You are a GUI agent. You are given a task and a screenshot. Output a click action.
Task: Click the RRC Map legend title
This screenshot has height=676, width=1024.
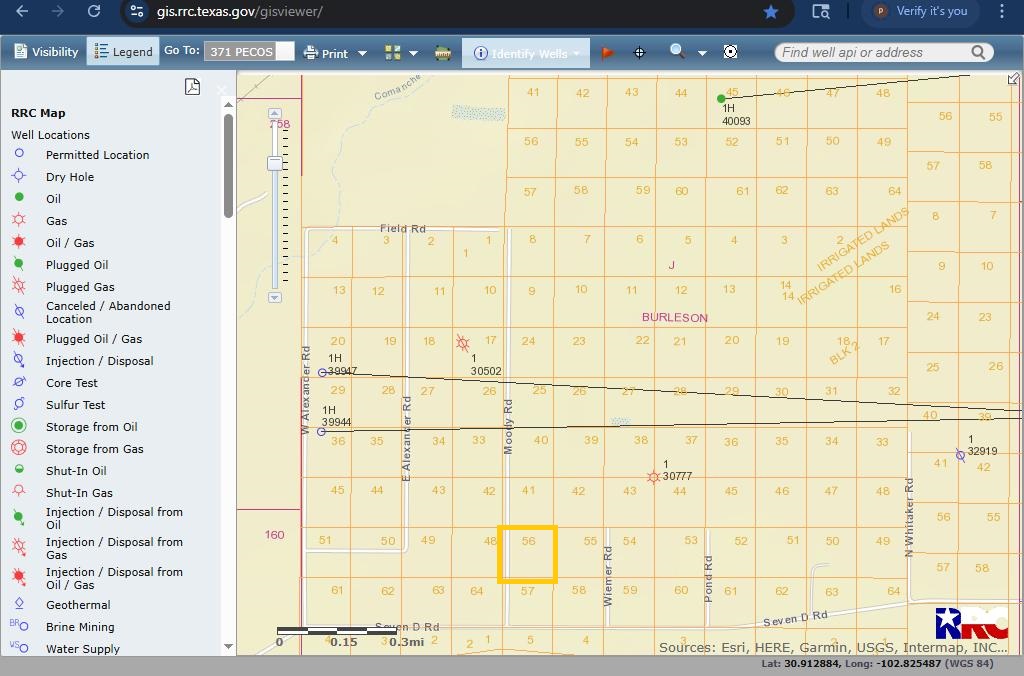(x=38, y=113)
